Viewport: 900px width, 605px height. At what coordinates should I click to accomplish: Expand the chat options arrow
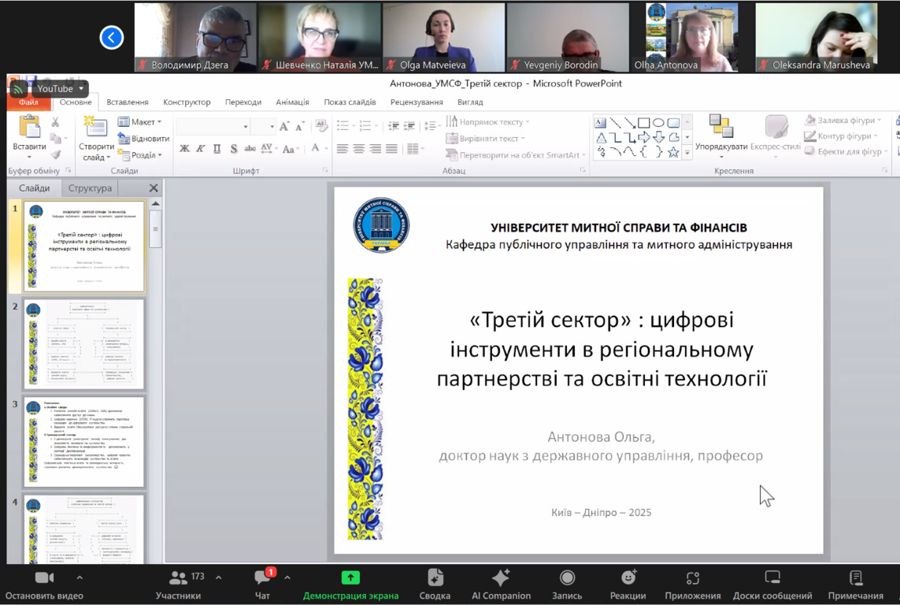(x=287, y=577)
